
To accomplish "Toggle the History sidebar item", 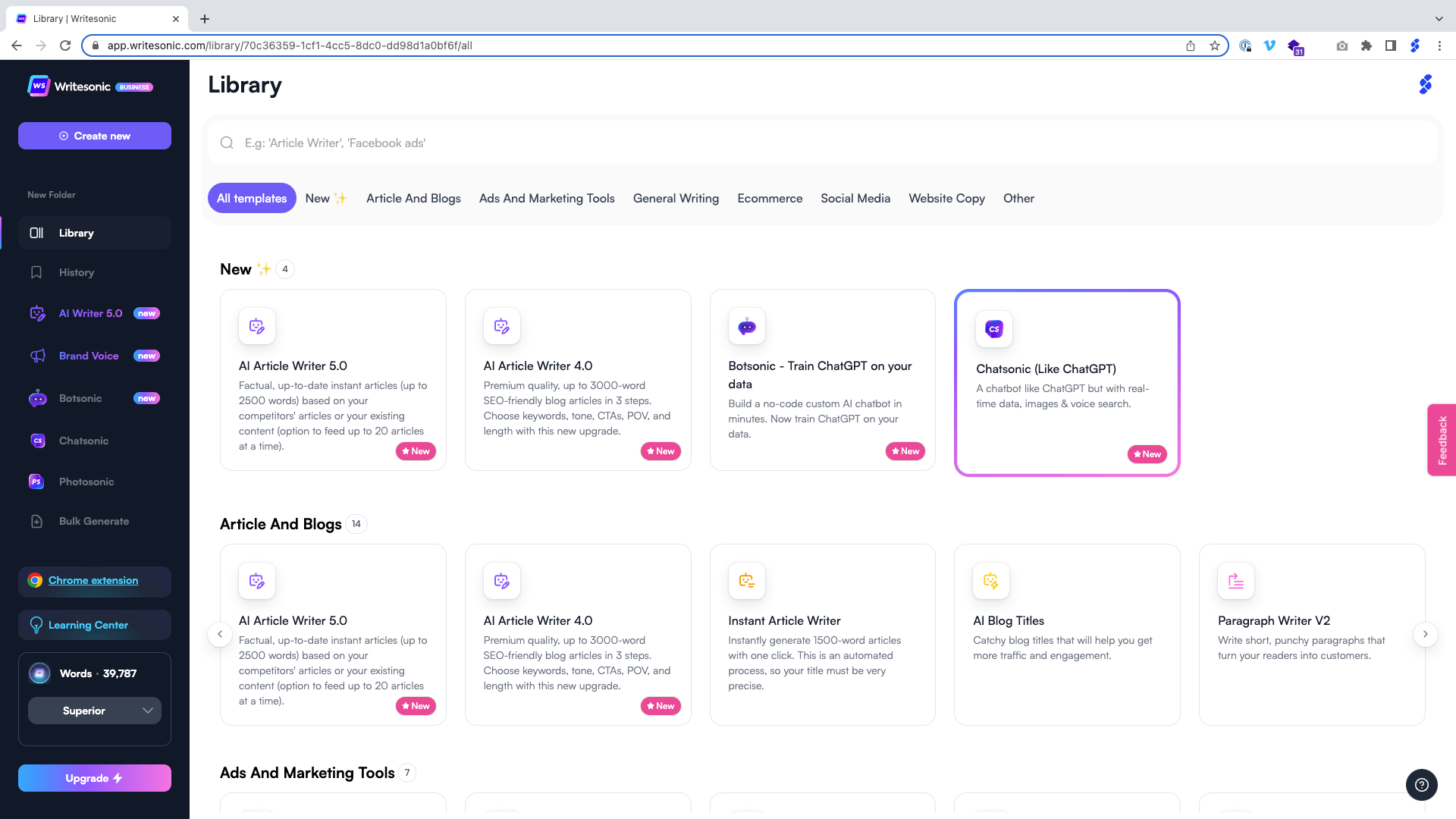I will click(x=77, y=272).
